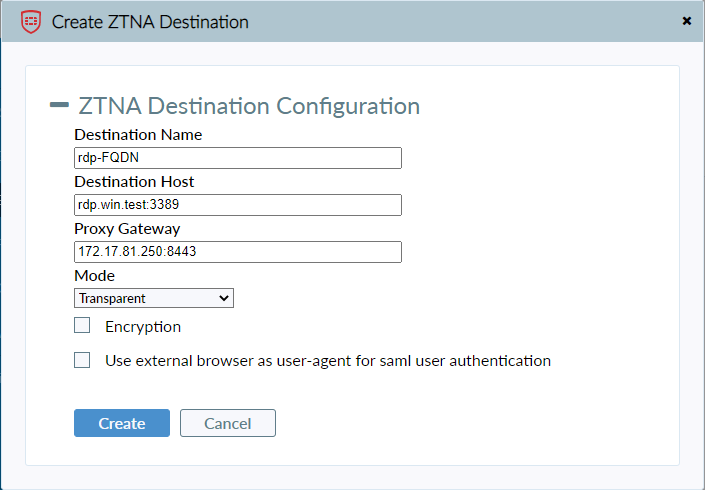Click the arrow on the Mode select box
The height and width of the screenshot is (490, 705).
(x=223, y=298)
